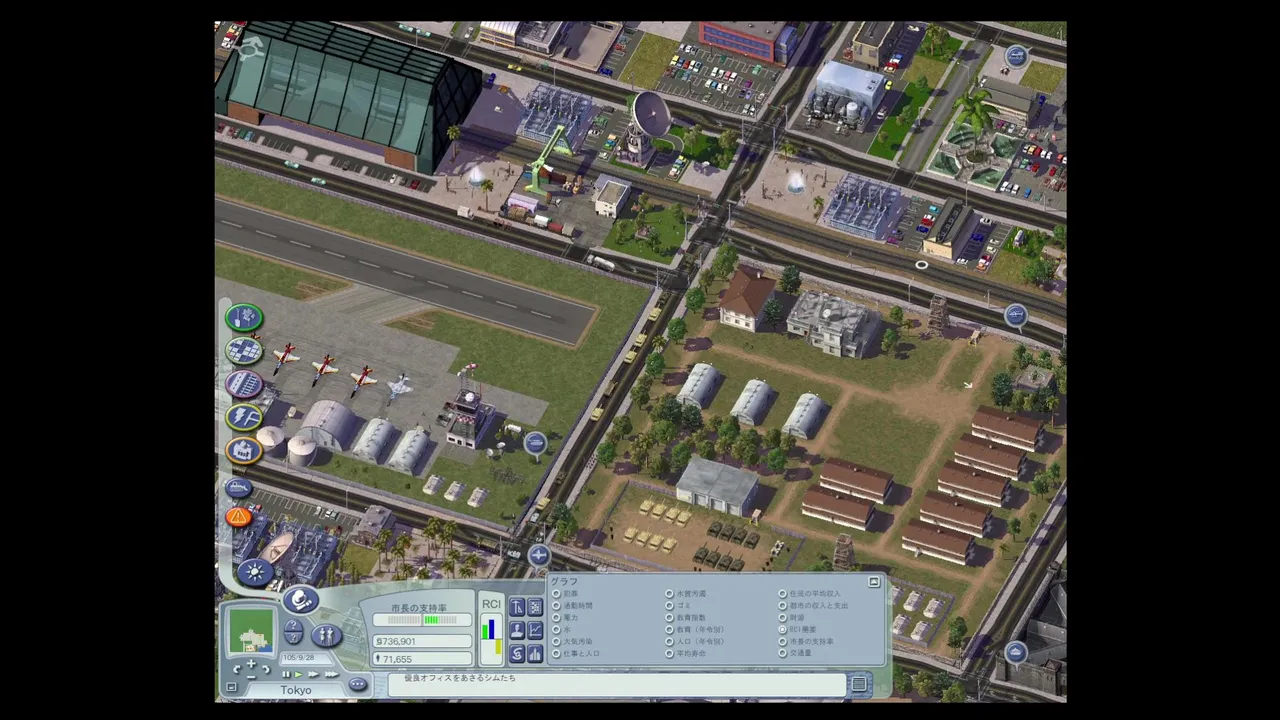
Task: Open the Landscaping tools menu
Action: coord(244,318)
